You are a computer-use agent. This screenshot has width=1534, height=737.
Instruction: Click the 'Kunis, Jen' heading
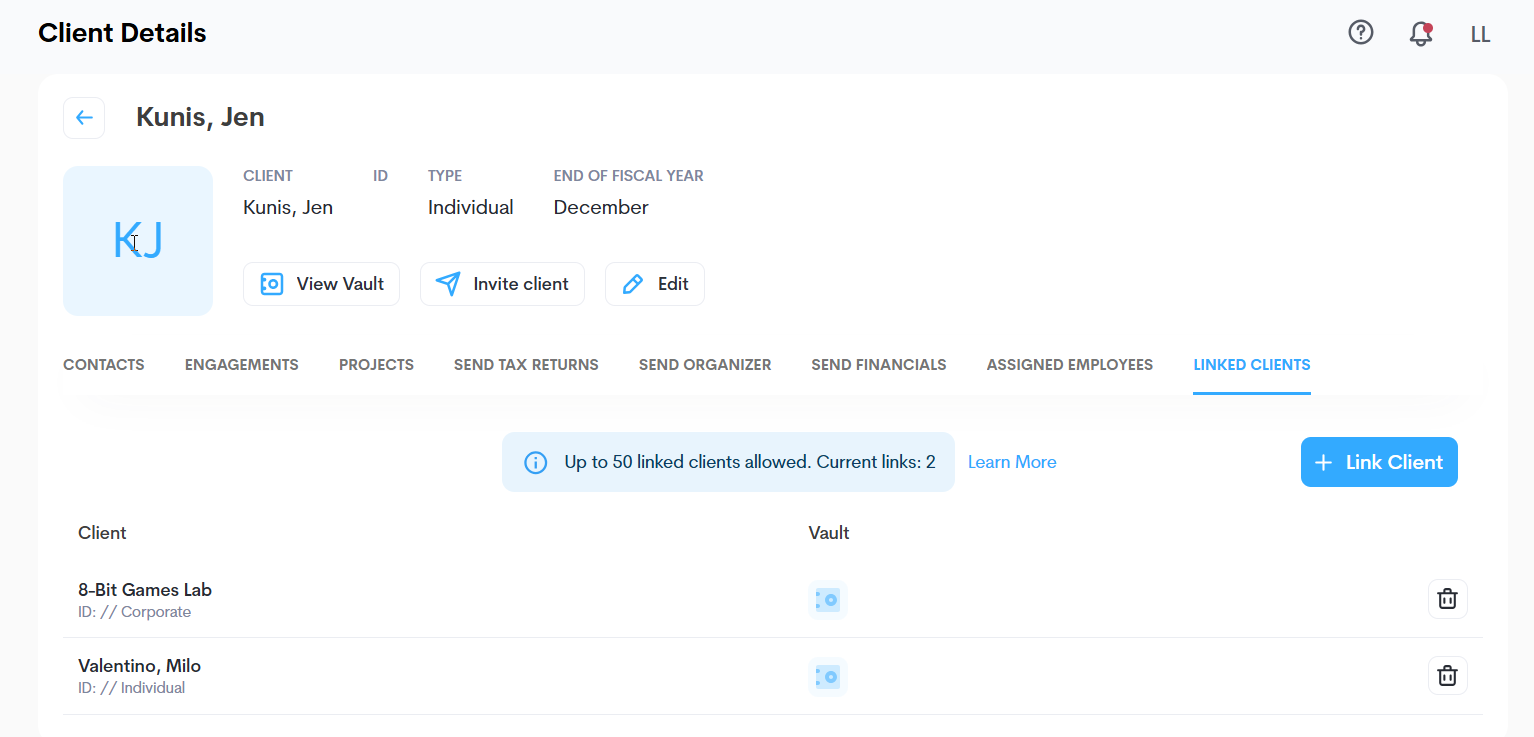click(x=200, y=117)
